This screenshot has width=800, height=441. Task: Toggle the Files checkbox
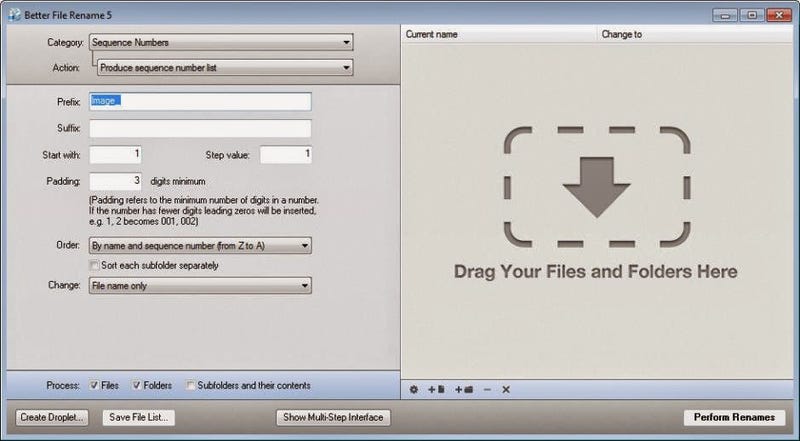pyautogui.click(x=94, y=385)
